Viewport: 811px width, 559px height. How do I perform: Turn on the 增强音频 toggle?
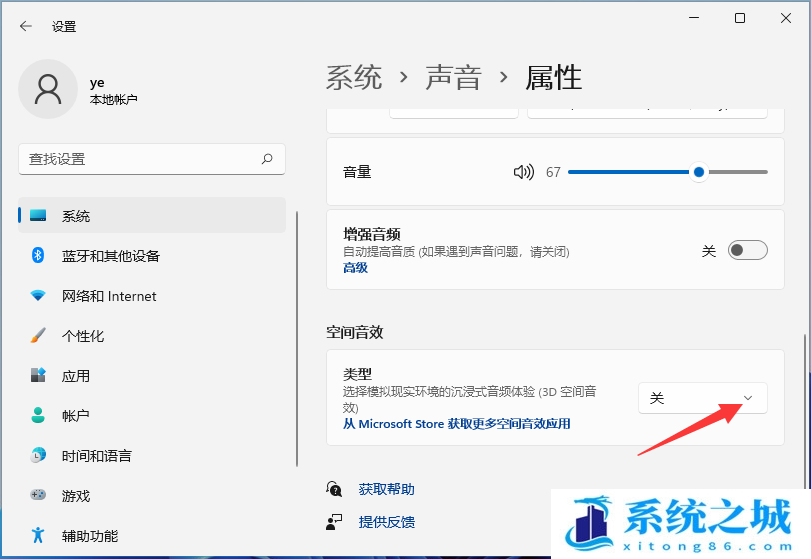point(747,250)
